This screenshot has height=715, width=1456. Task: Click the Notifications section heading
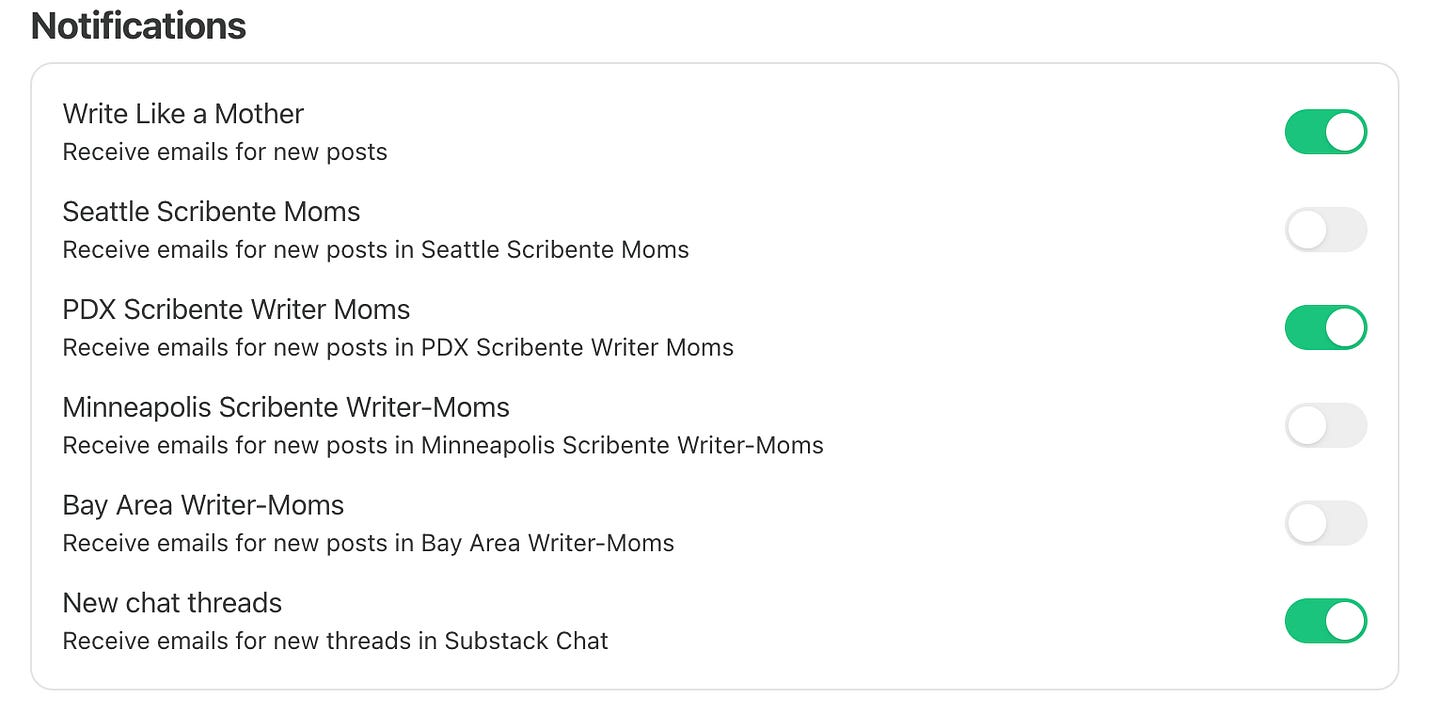[139, 26]
